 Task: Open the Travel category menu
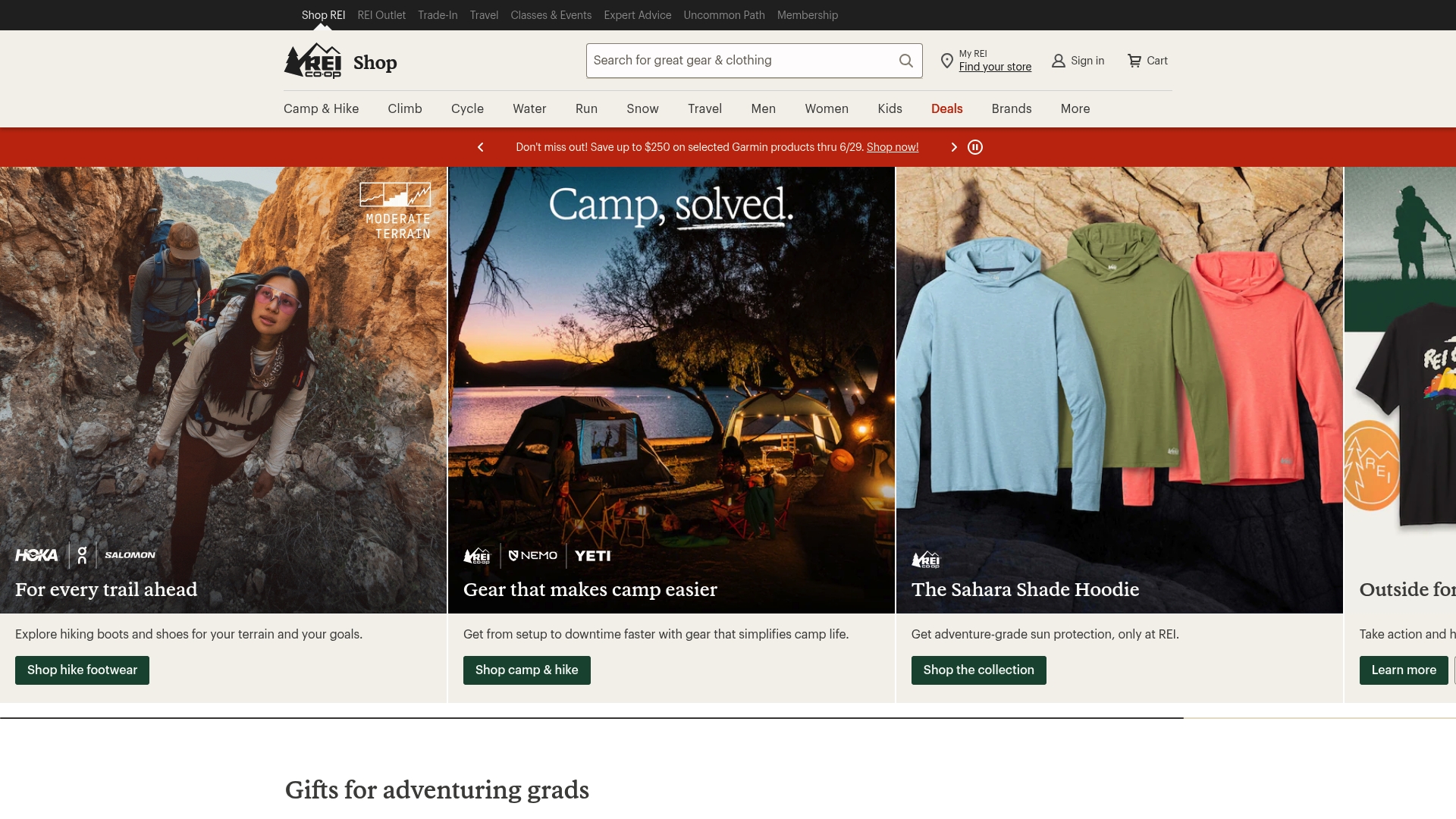click(x=704, y=108)
